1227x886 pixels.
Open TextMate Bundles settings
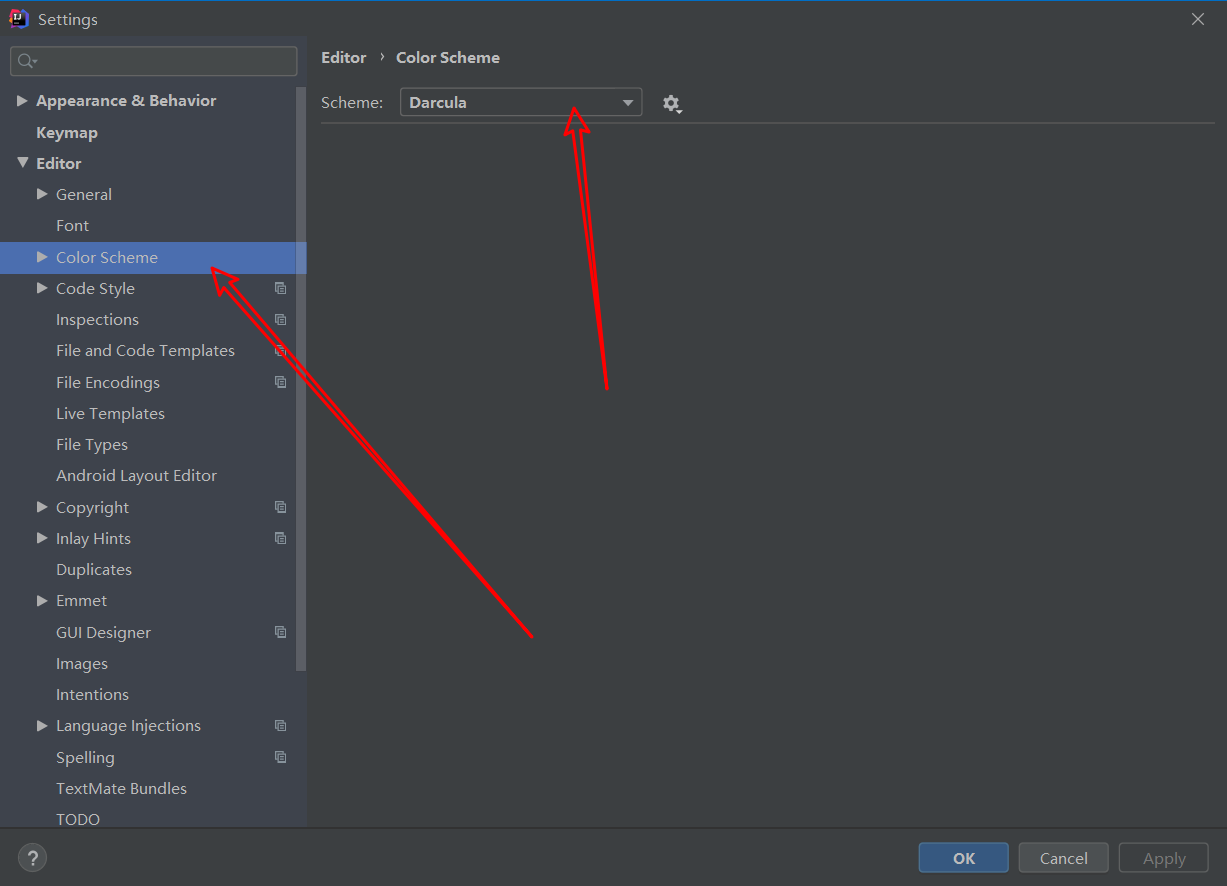pyautogui.click(x=121, y=789)
